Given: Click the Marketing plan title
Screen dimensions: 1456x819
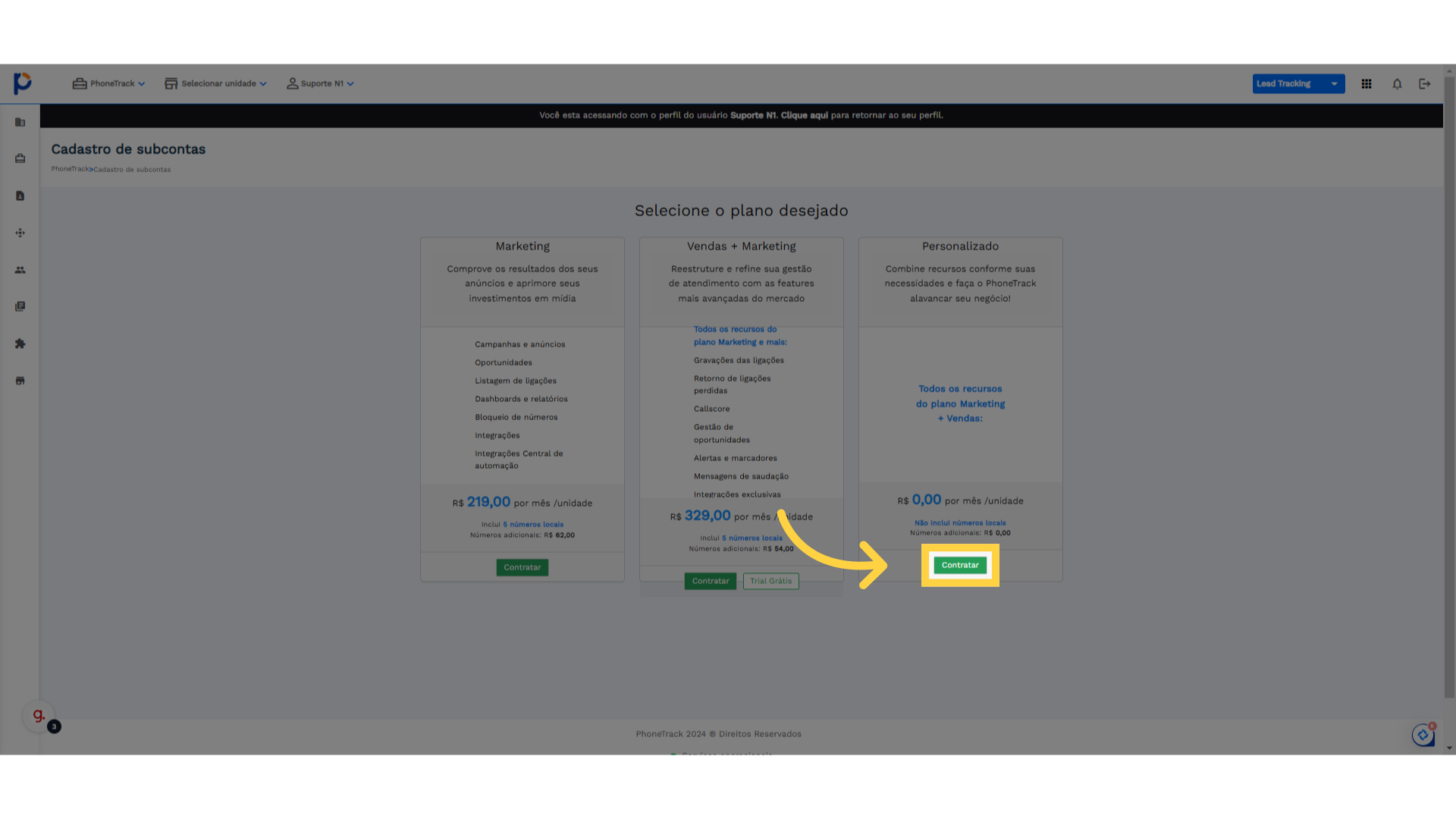Looking at the screenshot, I should [x=522, y=246].
